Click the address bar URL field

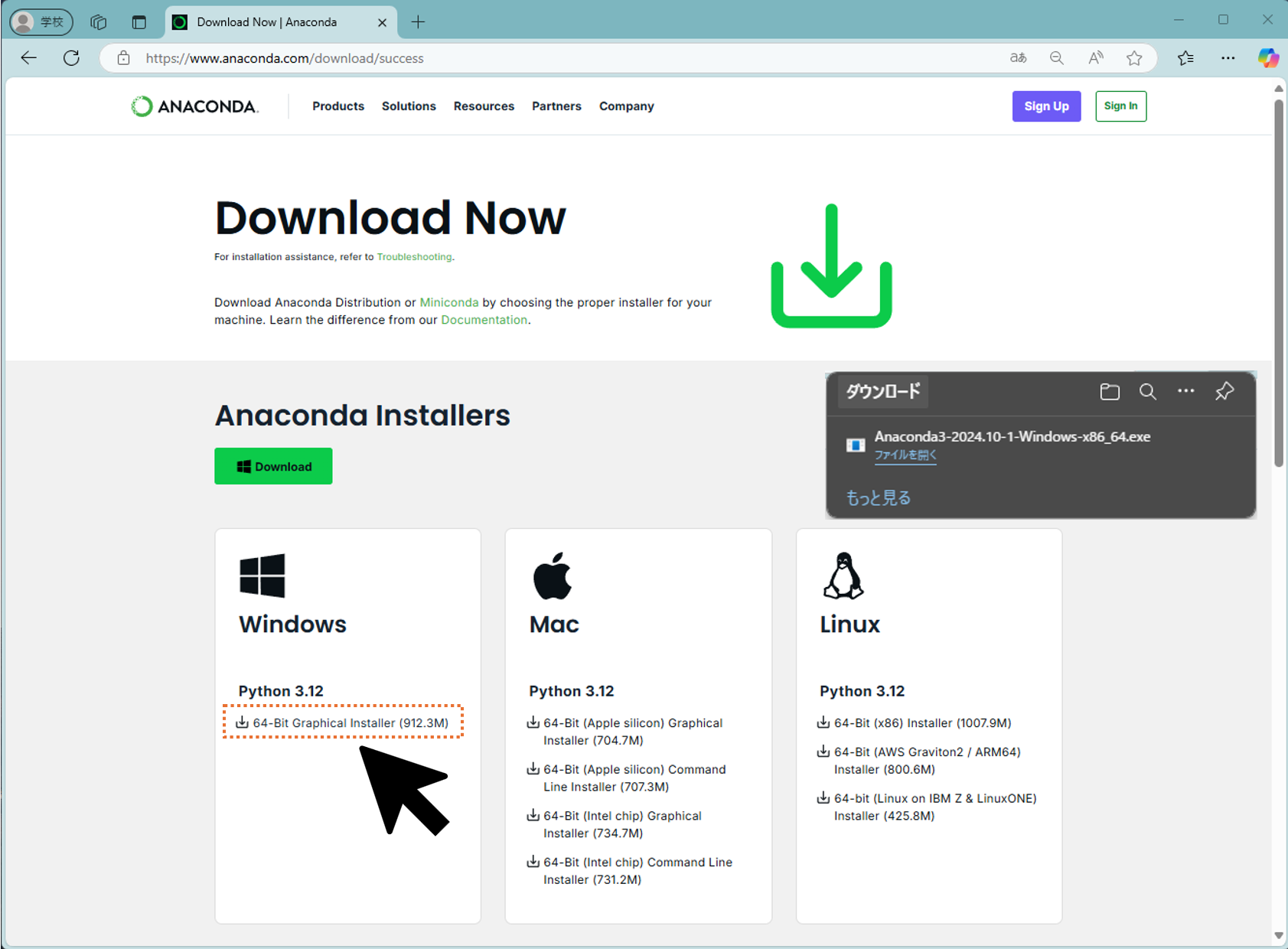coord(536,58)
